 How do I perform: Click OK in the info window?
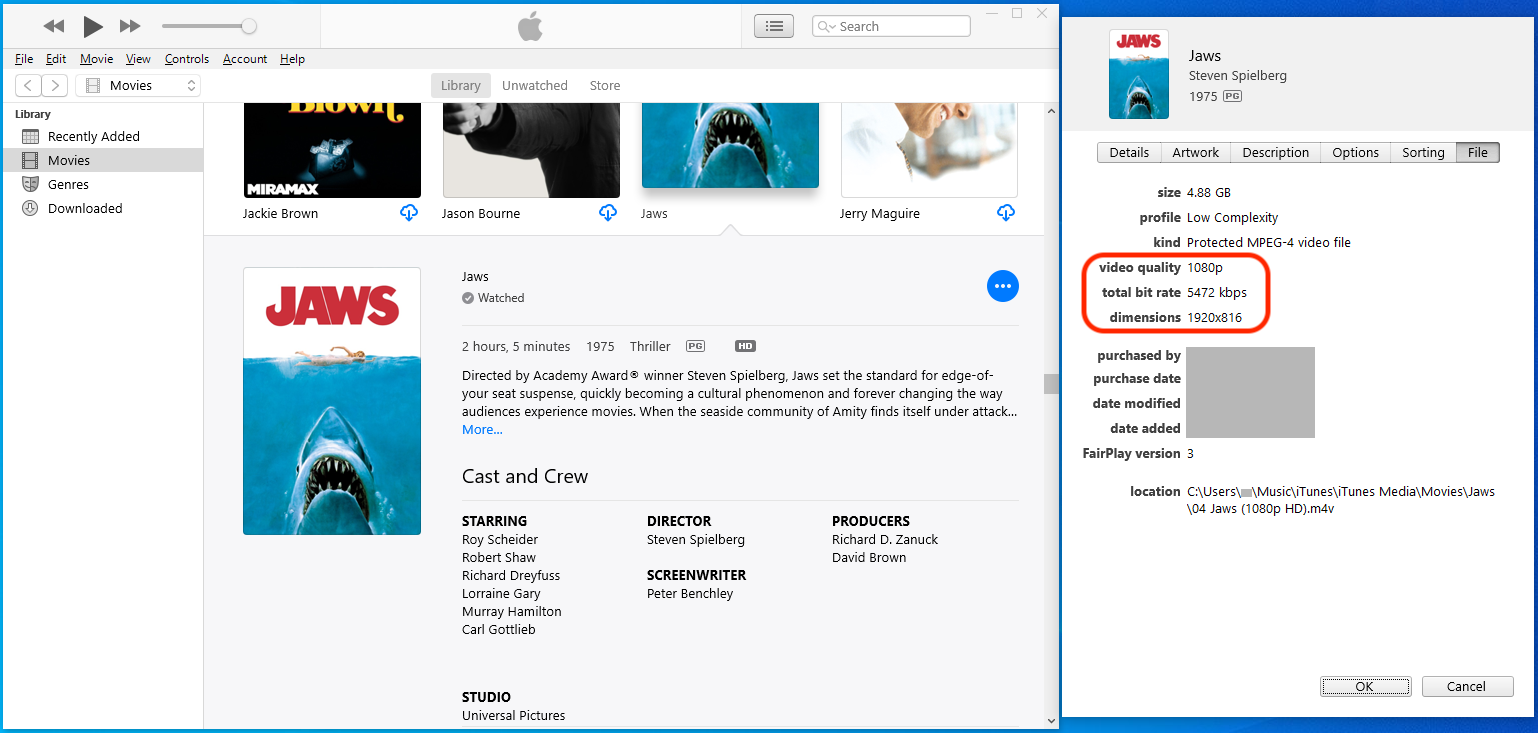[1365, 687]
